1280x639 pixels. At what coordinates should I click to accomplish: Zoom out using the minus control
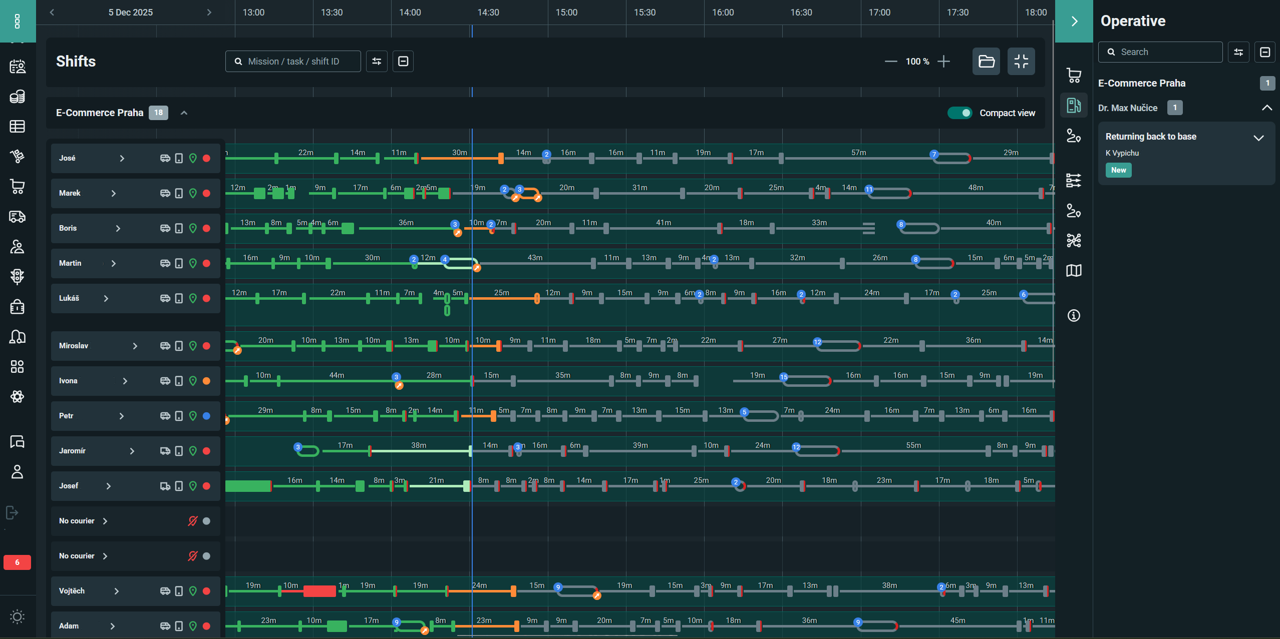click(891, 61)
